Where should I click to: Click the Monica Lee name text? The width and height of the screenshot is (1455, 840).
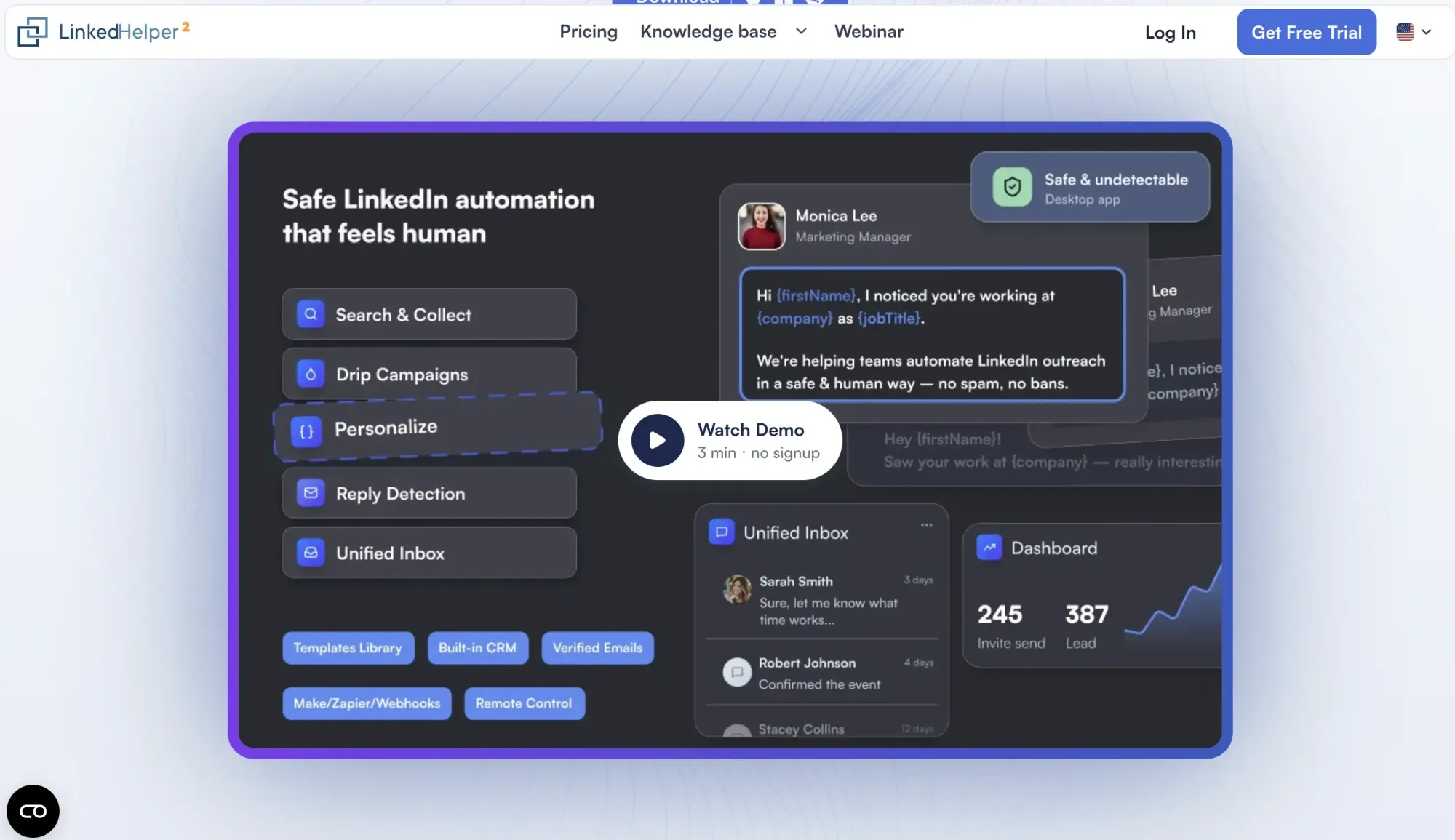tap(836, 216)
